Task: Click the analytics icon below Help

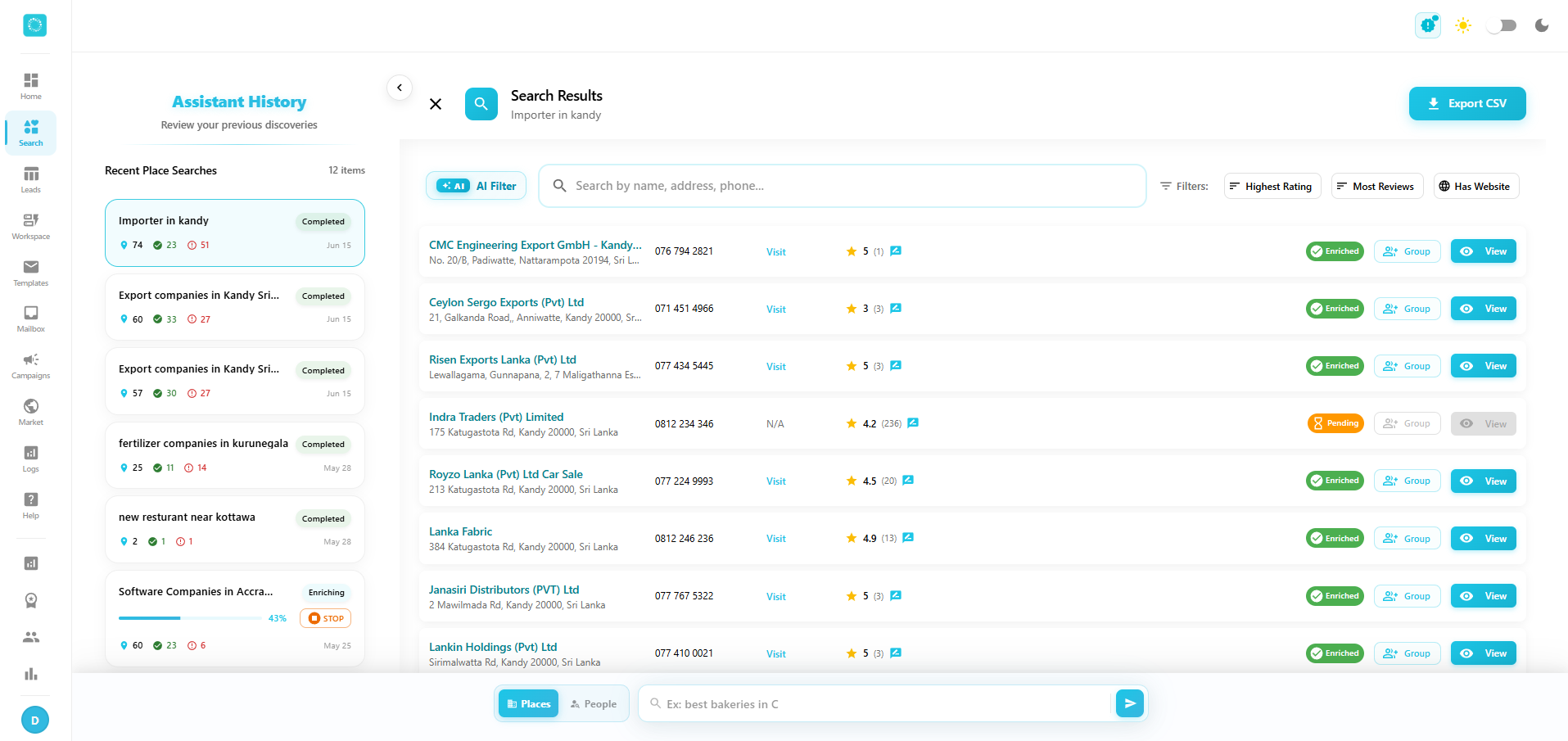Action: (31, 563)
